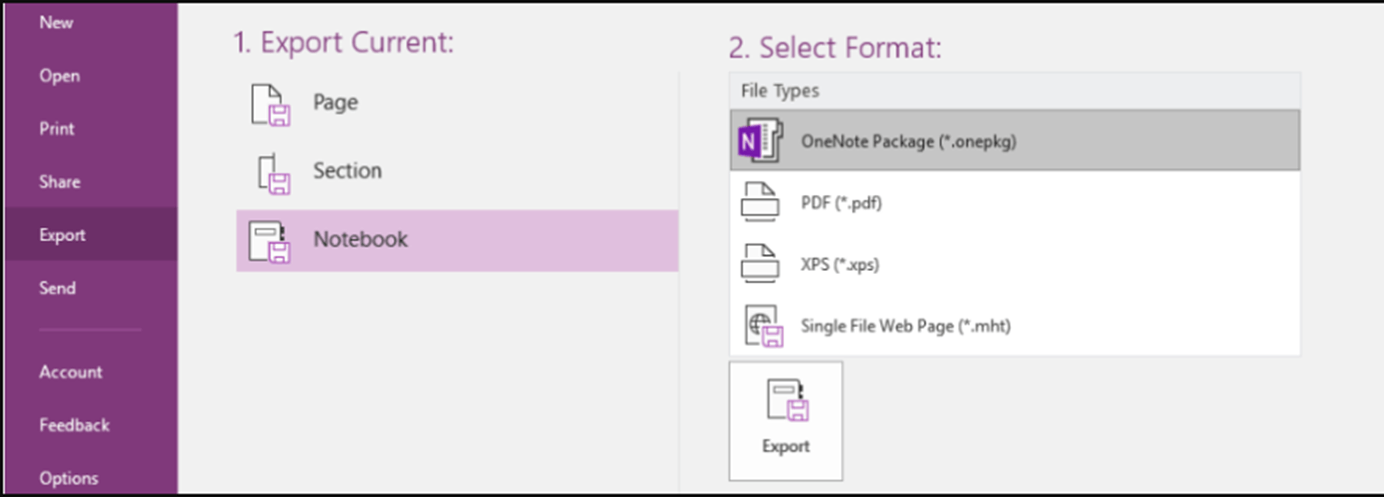The width and height of the screenshot is (1384, 497).
Task: Open the New menu item
Action: [x=56, y=22]
